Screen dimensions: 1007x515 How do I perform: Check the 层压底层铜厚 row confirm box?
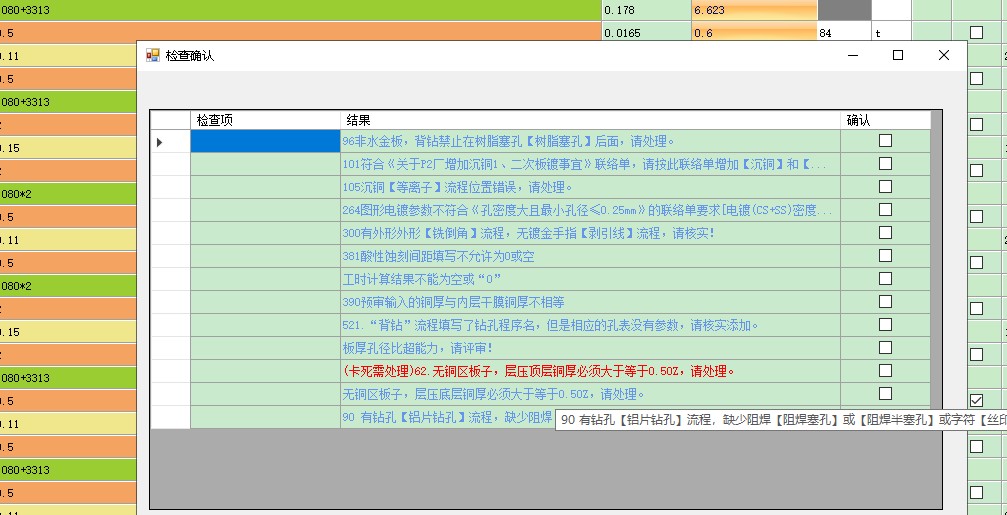[886, 394]
